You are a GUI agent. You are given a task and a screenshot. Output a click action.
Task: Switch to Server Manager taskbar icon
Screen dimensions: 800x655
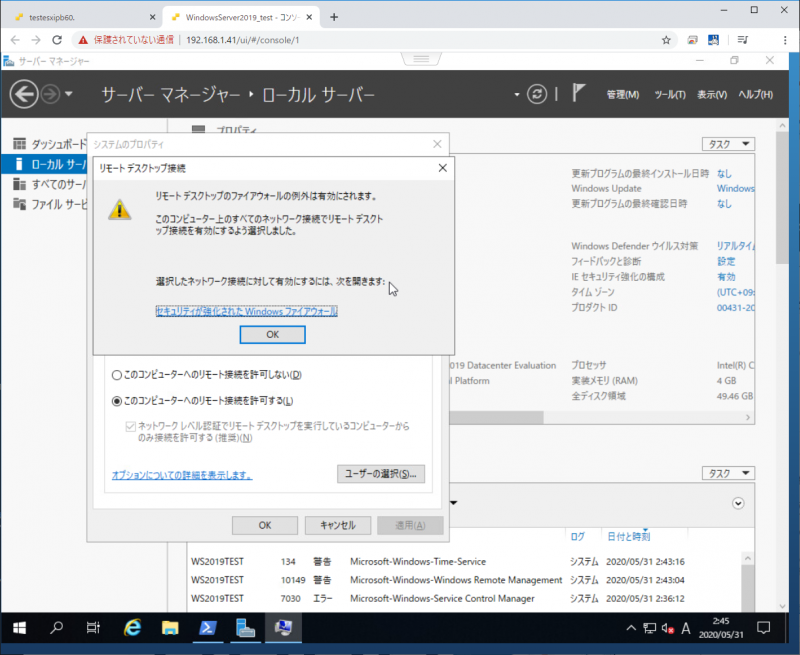tap(245, 628)
